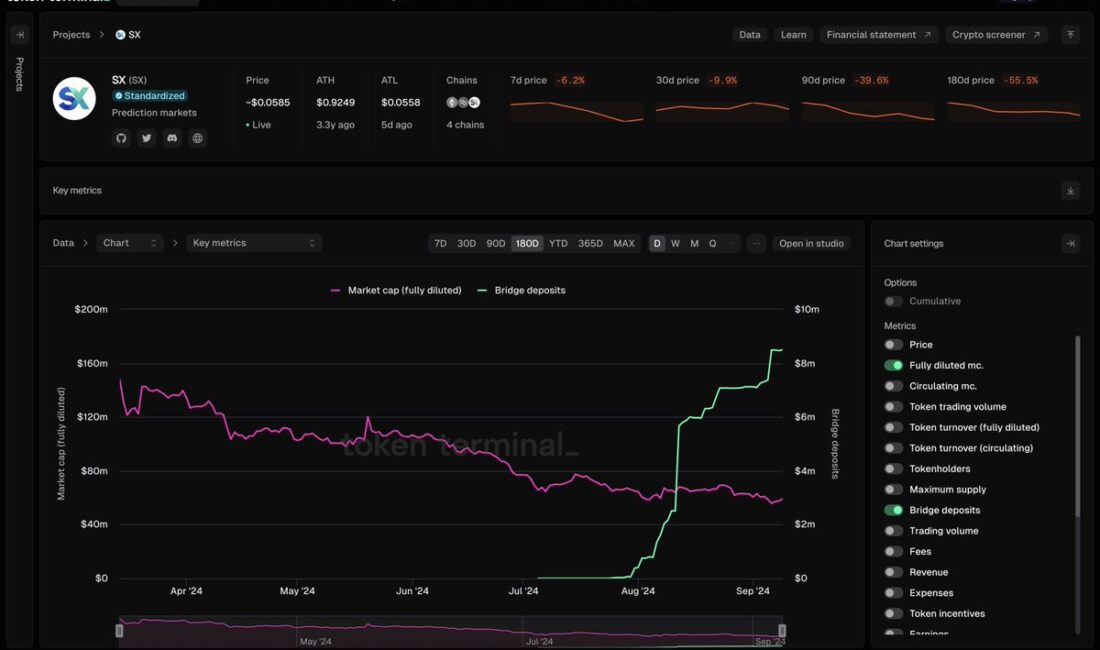The width and height of the screenshot is (1100, 650).
Task: Open the SX GitHub link icon
Action: coord(121,138)
